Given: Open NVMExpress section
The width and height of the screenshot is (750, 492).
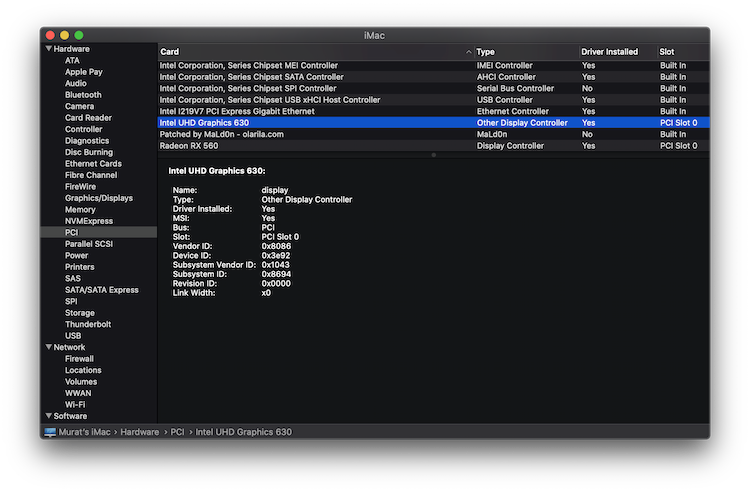Looking at the screenshot, I should click(89, 221).
